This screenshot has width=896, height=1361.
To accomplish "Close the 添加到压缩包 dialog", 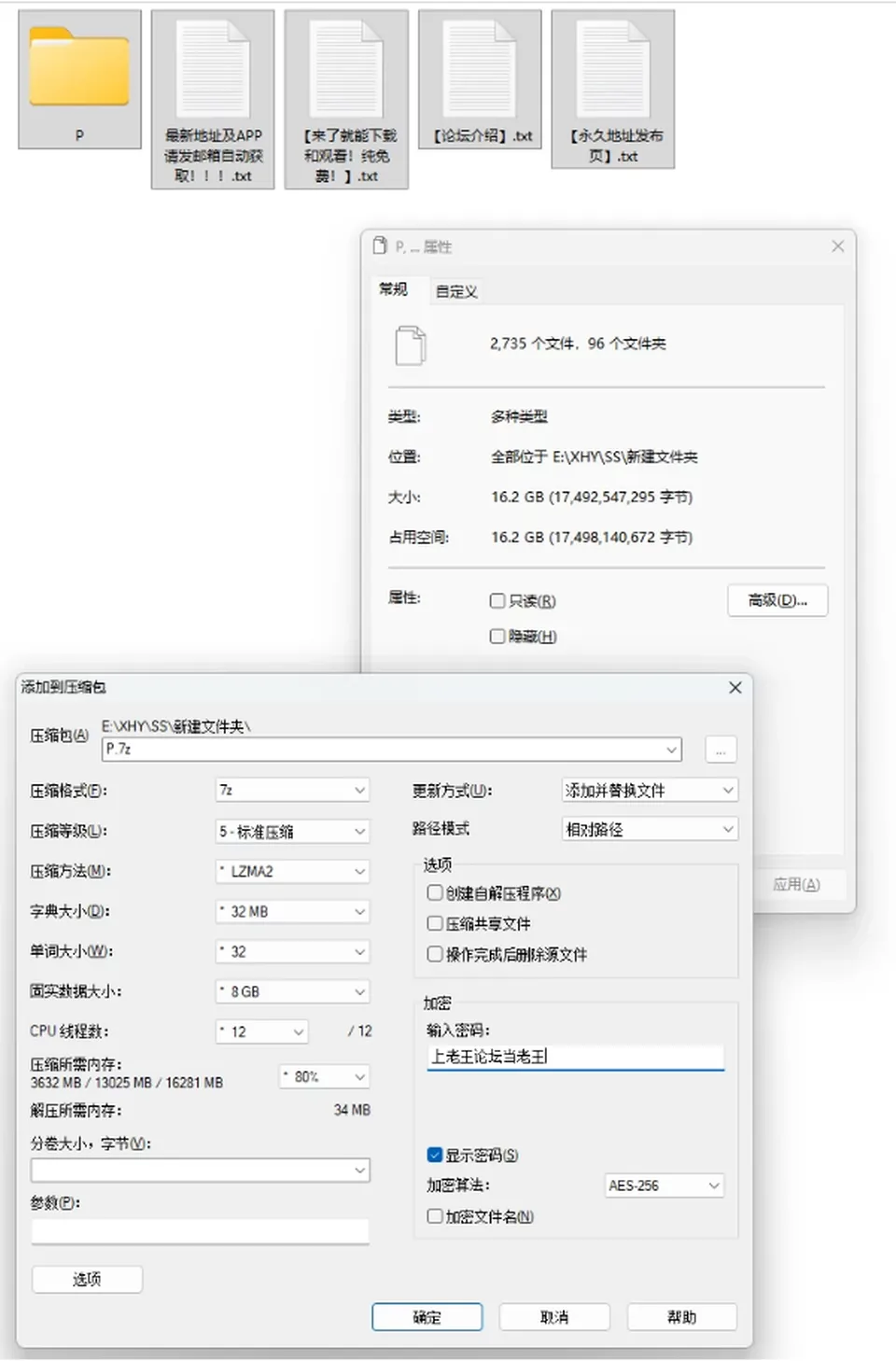I will [735, 687].
